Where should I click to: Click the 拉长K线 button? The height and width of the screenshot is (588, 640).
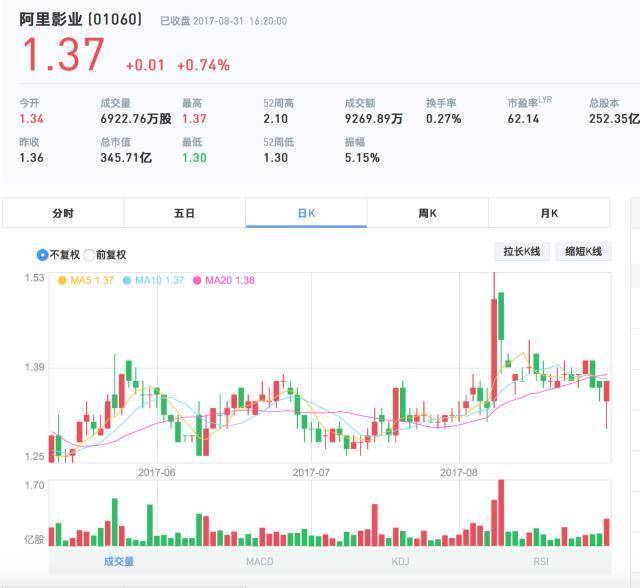522,251
